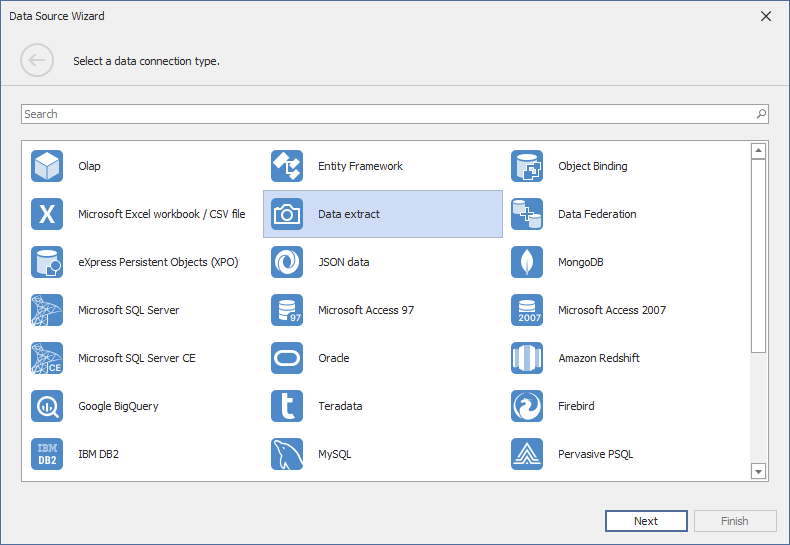Viewport: 790px width, 545px height.
Task: Choose the Data Federation icon
Action: 526,214
